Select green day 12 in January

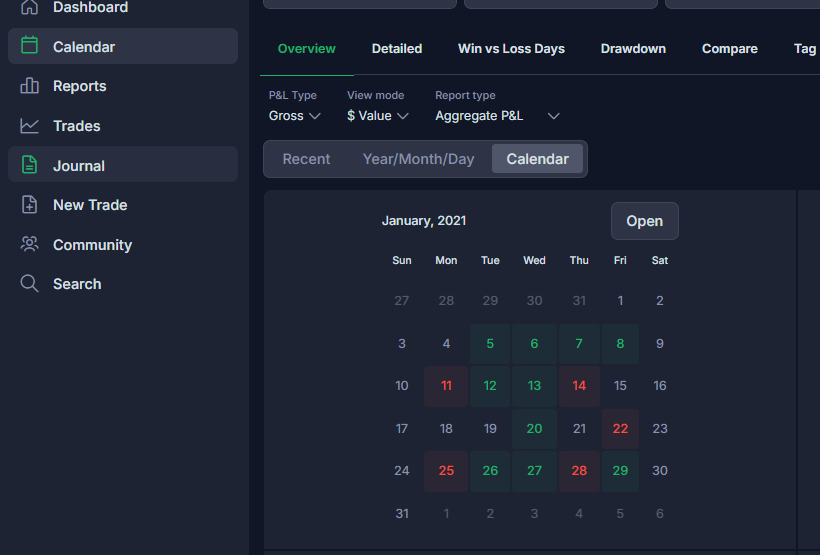click(490, 386)
